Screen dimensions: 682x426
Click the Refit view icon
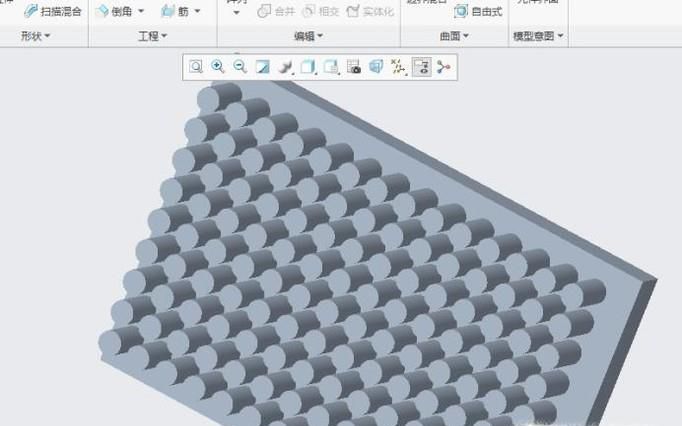pos(196,67)
